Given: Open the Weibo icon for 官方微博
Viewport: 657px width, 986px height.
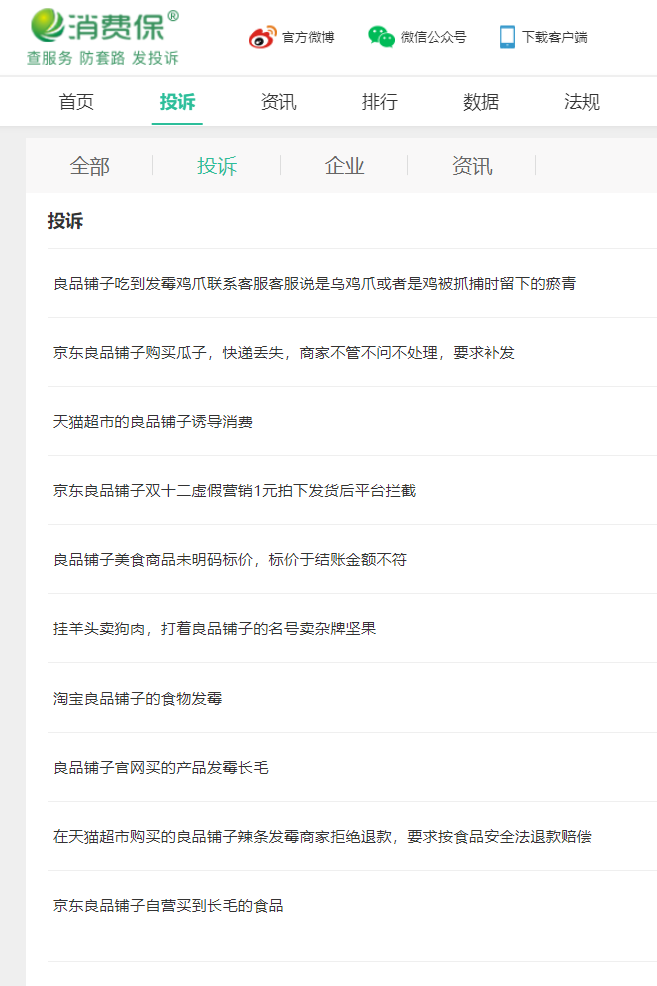Looking at the screenshot, I should pyautogui.click(x=262, y=37).
